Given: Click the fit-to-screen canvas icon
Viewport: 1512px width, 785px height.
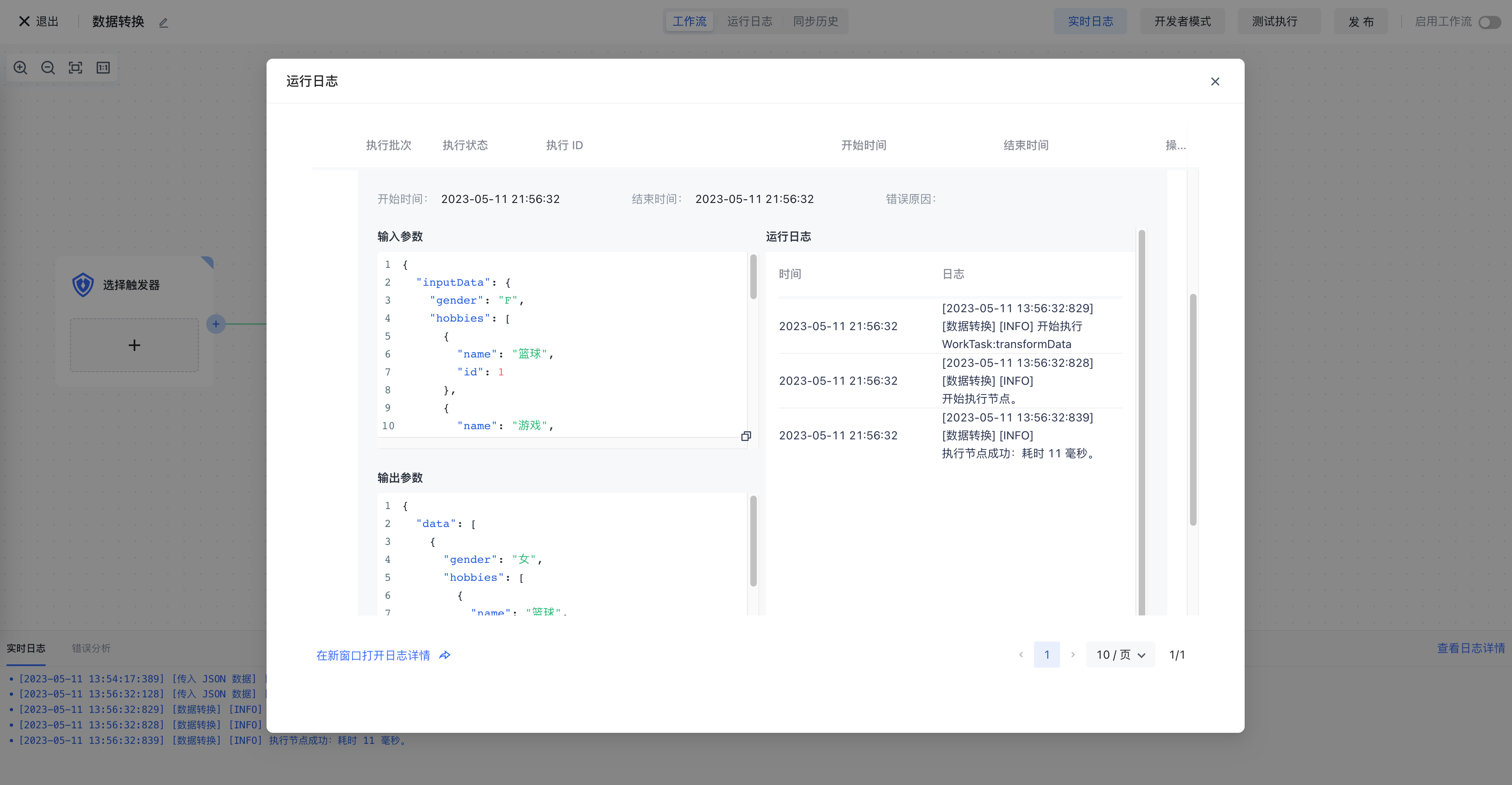Looking at the screenshot, I should [76, 68].
